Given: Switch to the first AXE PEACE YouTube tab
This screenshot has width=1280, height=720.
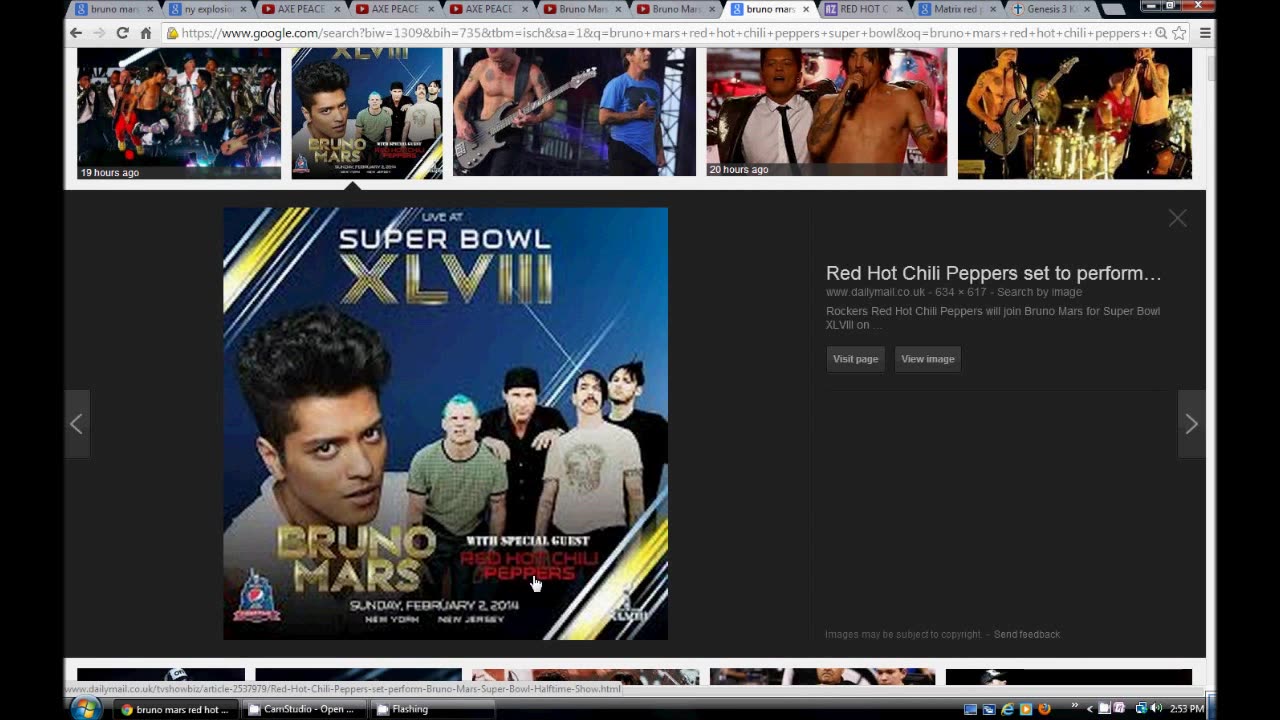Looking at the screenshot, I should pyautogui.click(x=300, y=9).
